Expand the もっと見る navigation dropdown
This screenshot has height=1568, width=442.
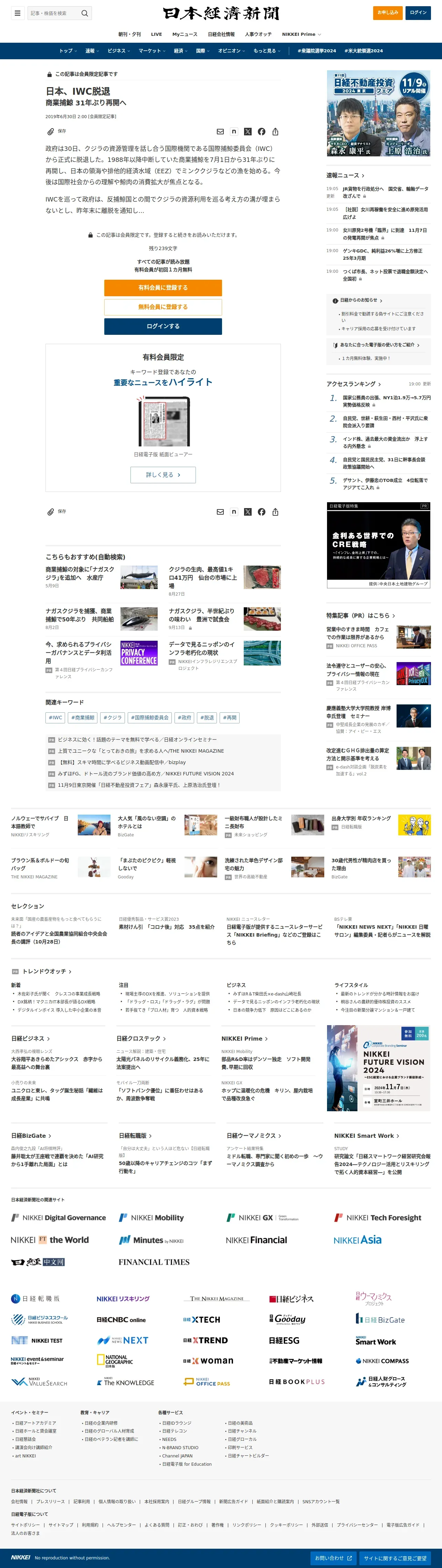tap(267, 51)
